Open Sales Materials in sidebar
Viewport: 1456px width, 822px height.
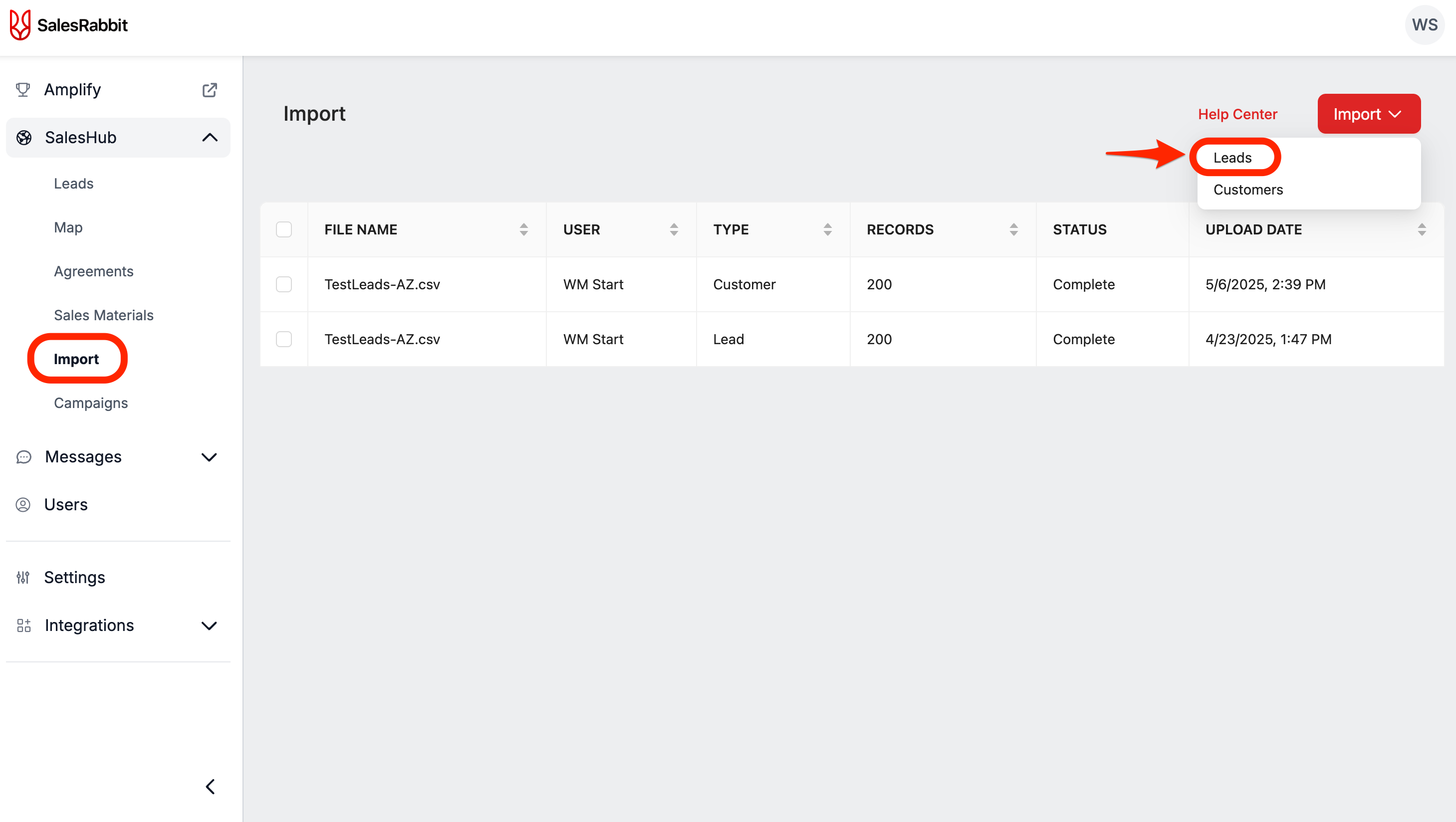[103, 315]
